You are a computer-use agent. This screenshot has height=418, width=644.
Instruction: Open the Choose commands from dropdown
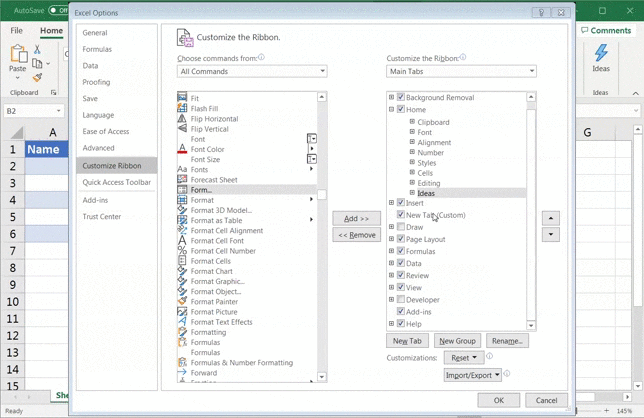click(x=252, y=71)
